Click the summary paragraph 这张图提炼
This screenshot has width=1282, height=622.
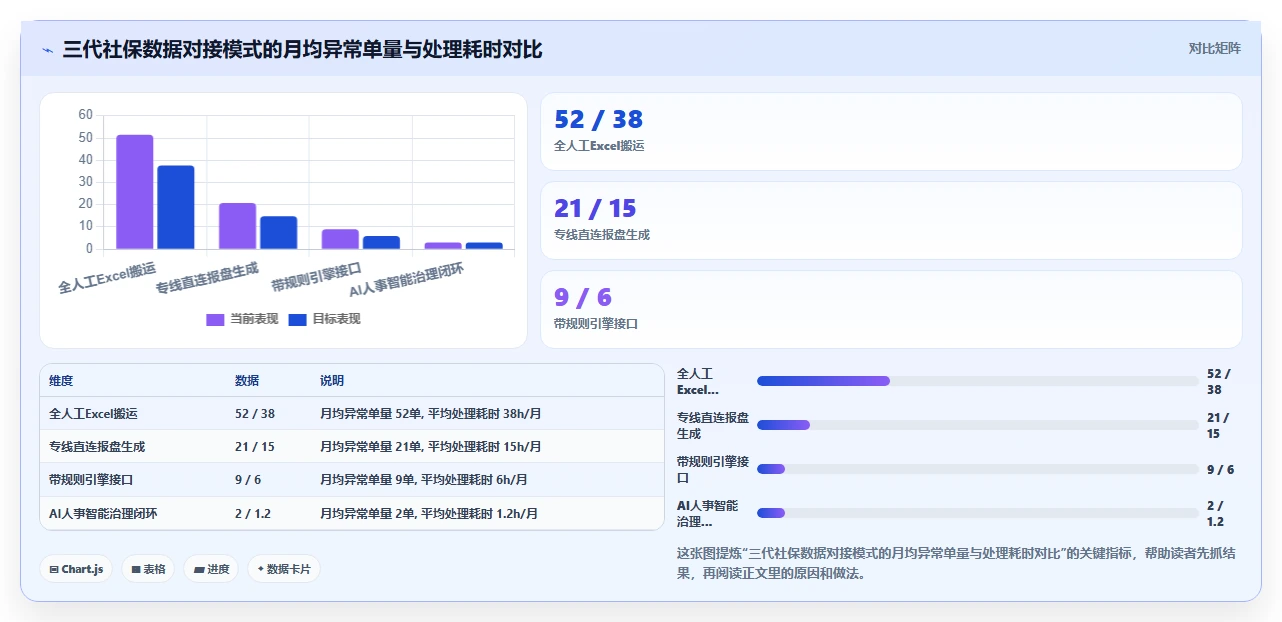(x=956, y=563)
